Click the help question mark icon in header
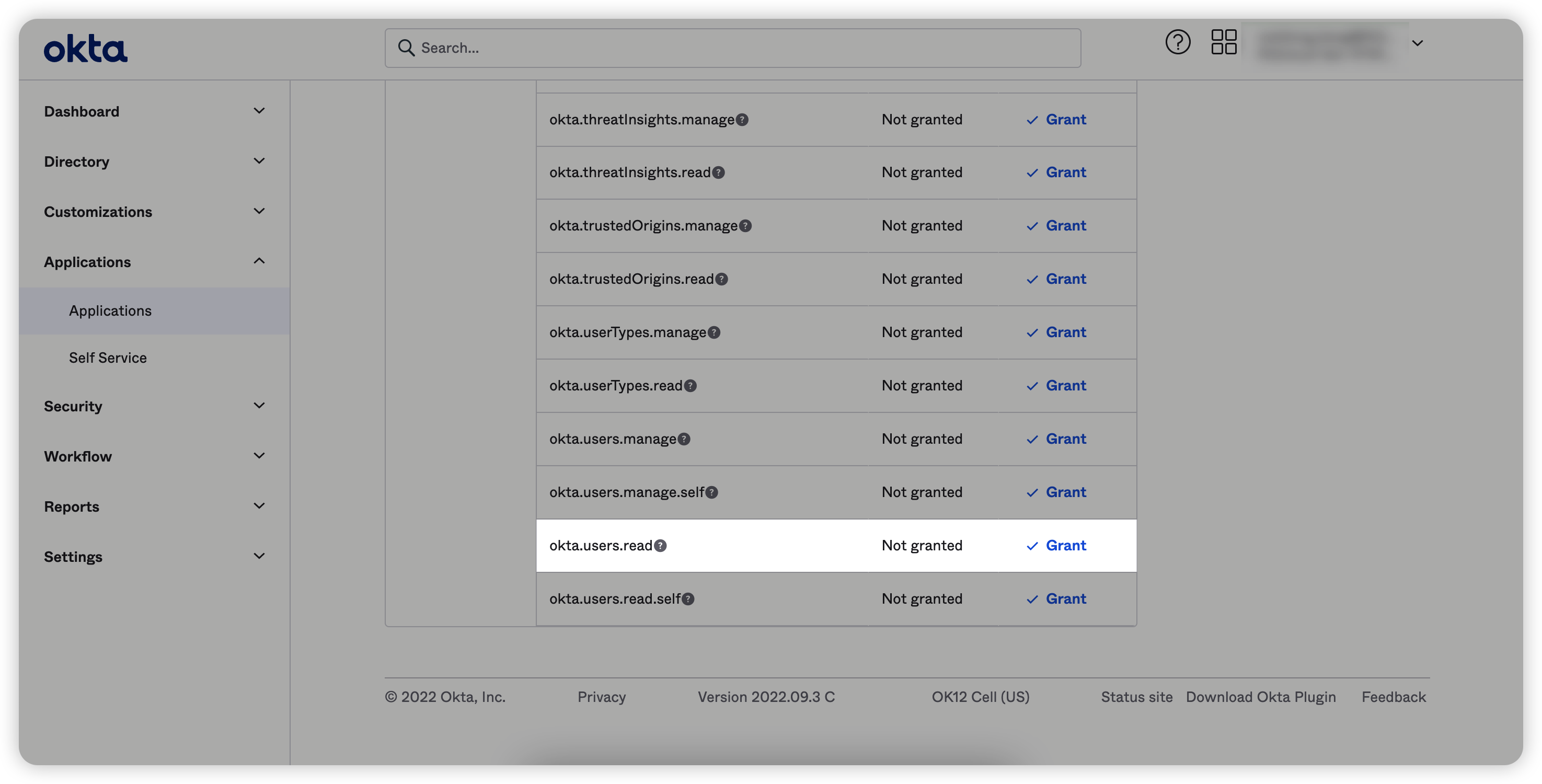 tap(1178, 42)
